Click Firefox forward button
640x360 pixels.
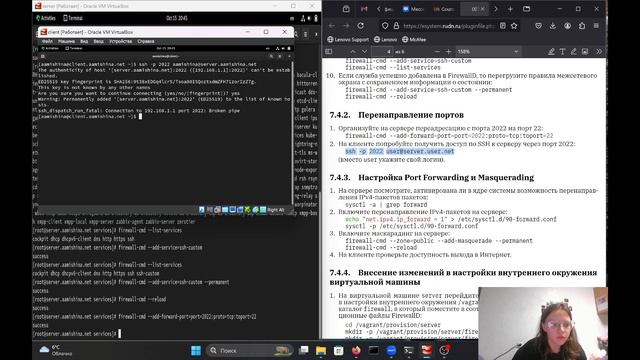(346, 26)
